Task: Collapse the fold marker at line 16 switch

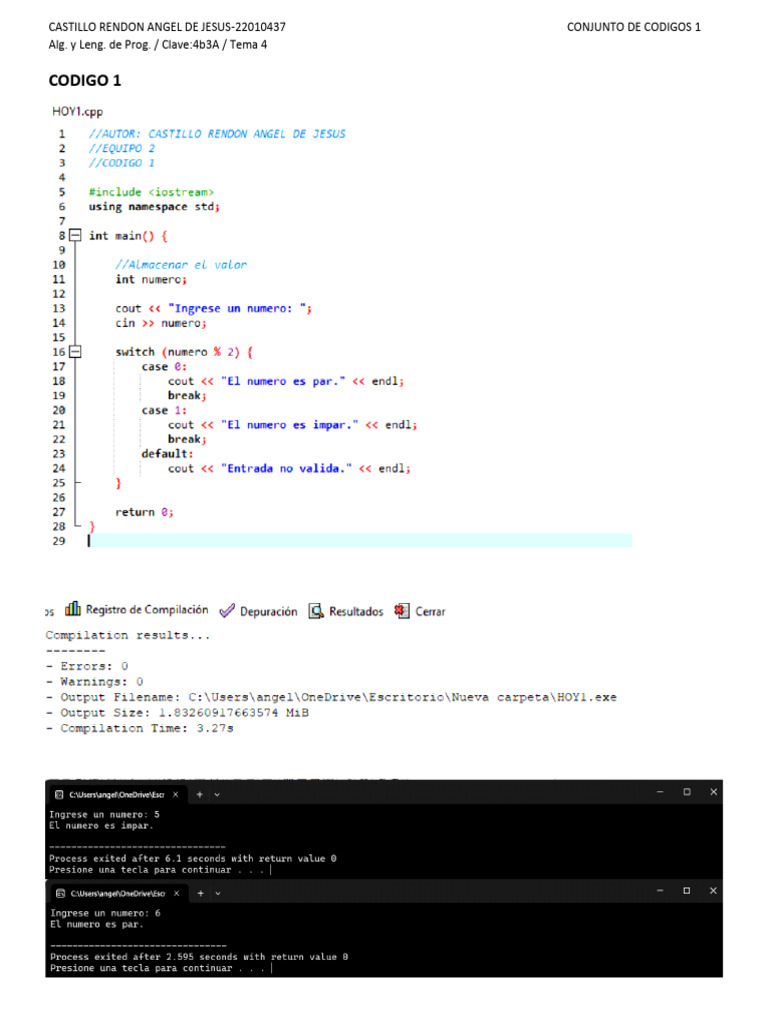Action: (x=76, y=352)
